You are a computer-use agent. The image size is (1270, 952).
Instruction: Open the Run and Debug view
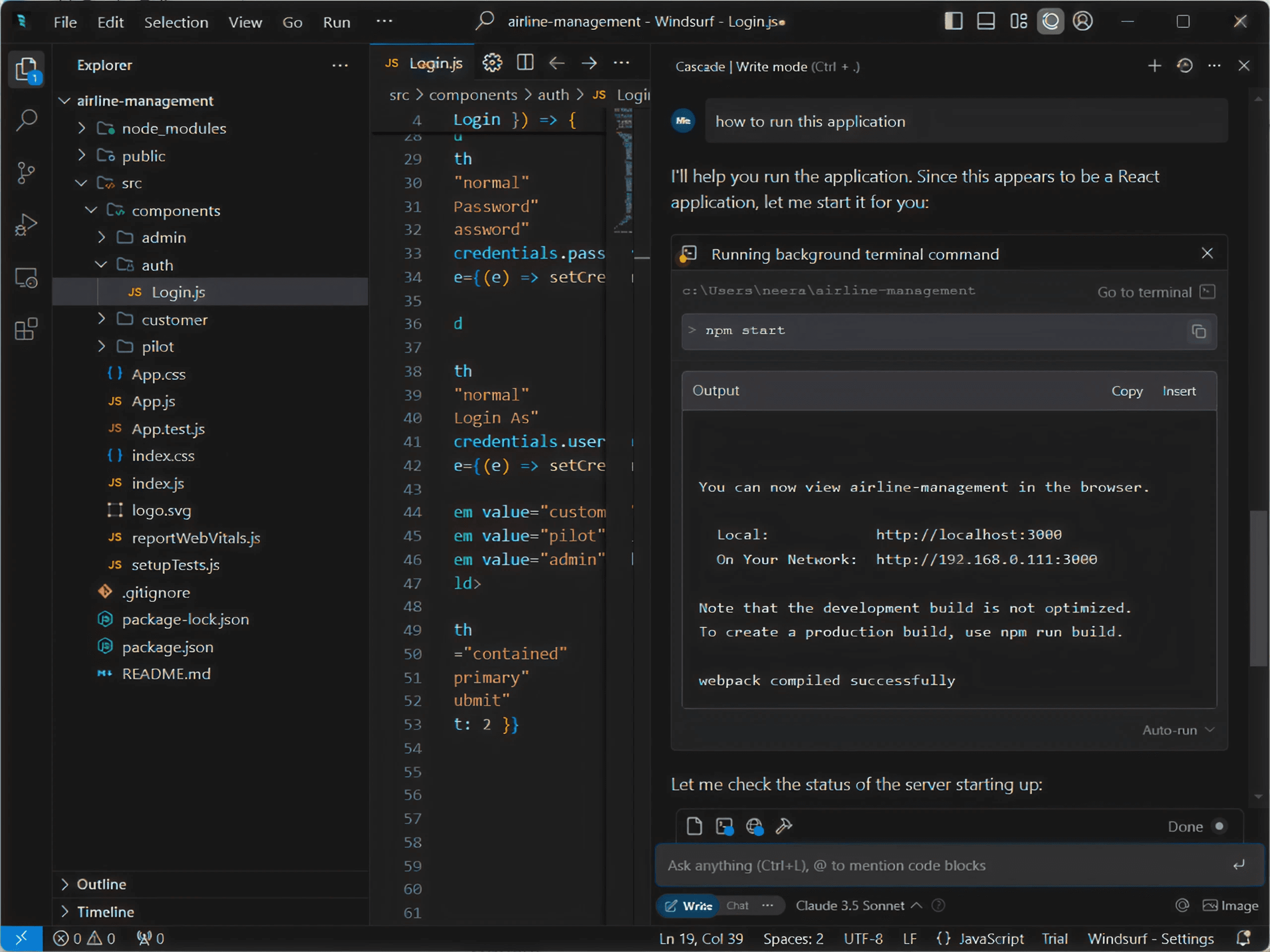tap(26, 225)
